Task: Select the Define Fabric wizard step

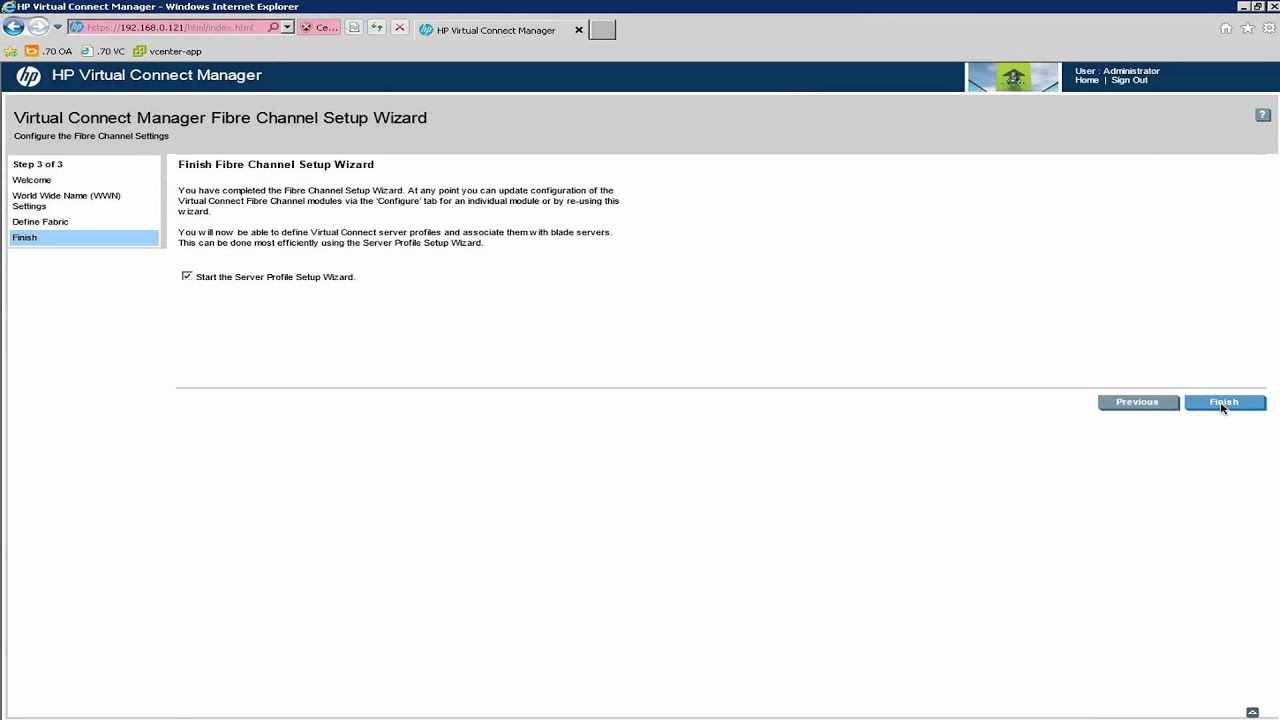Action: tap(40, 222)
